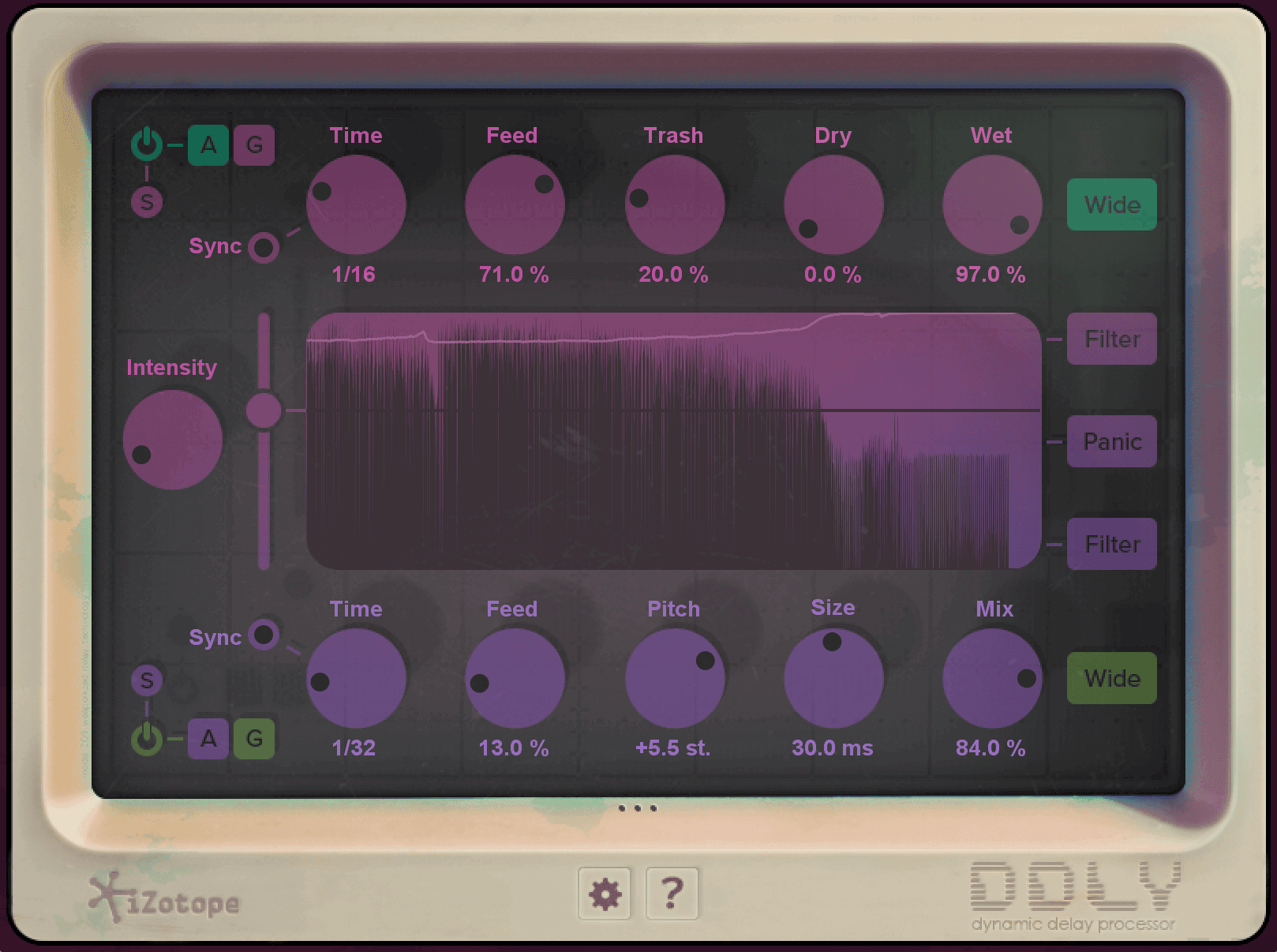1277x952 pixels.
Task: Adjust the Trash knob
Action: click(674, 204)
